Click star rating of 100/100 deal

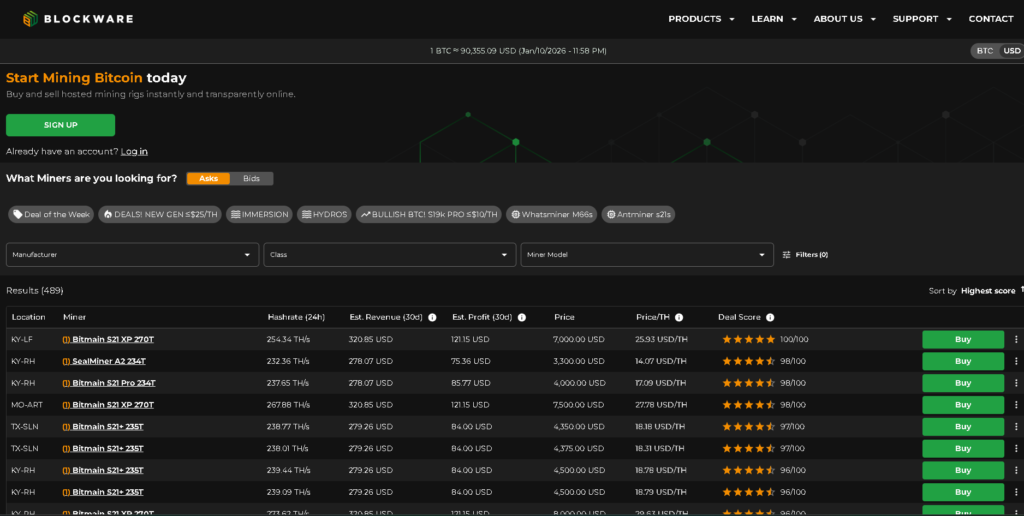pos(748,340)
